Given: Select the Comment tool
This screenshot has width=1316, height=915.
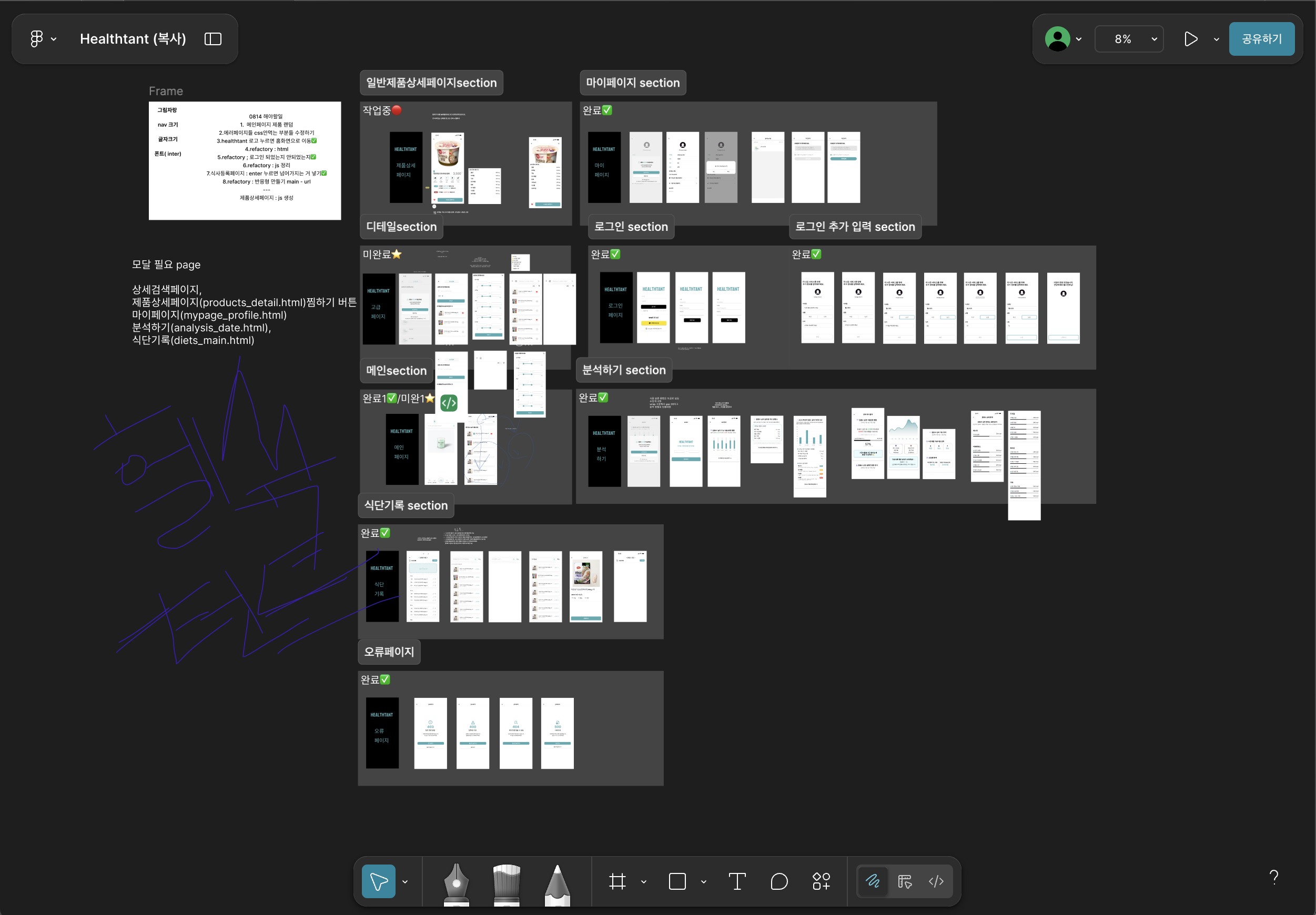Looking at the screenshot, I should point(779,881).
